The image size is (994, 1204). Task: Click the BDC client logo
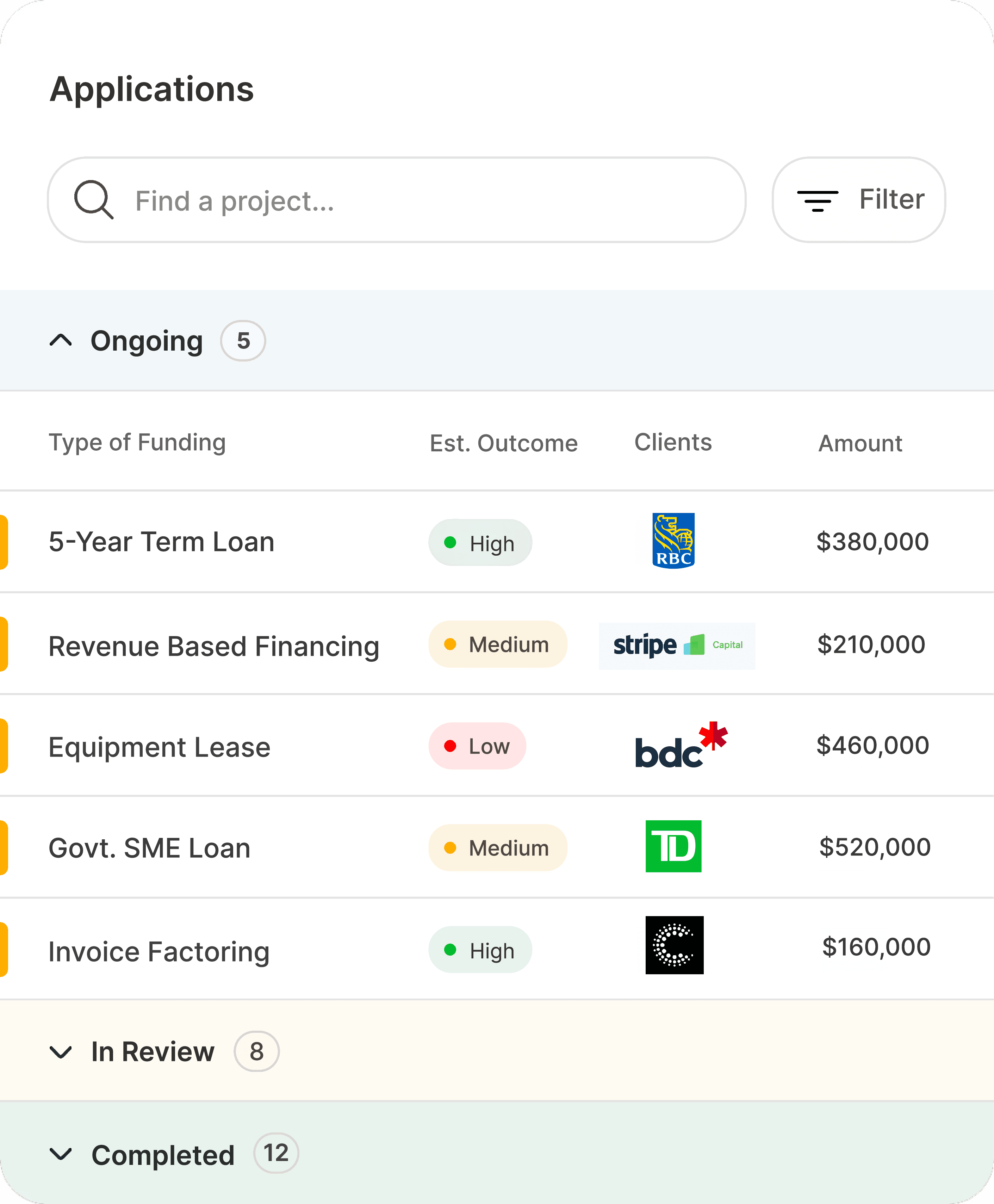point(680,745)
